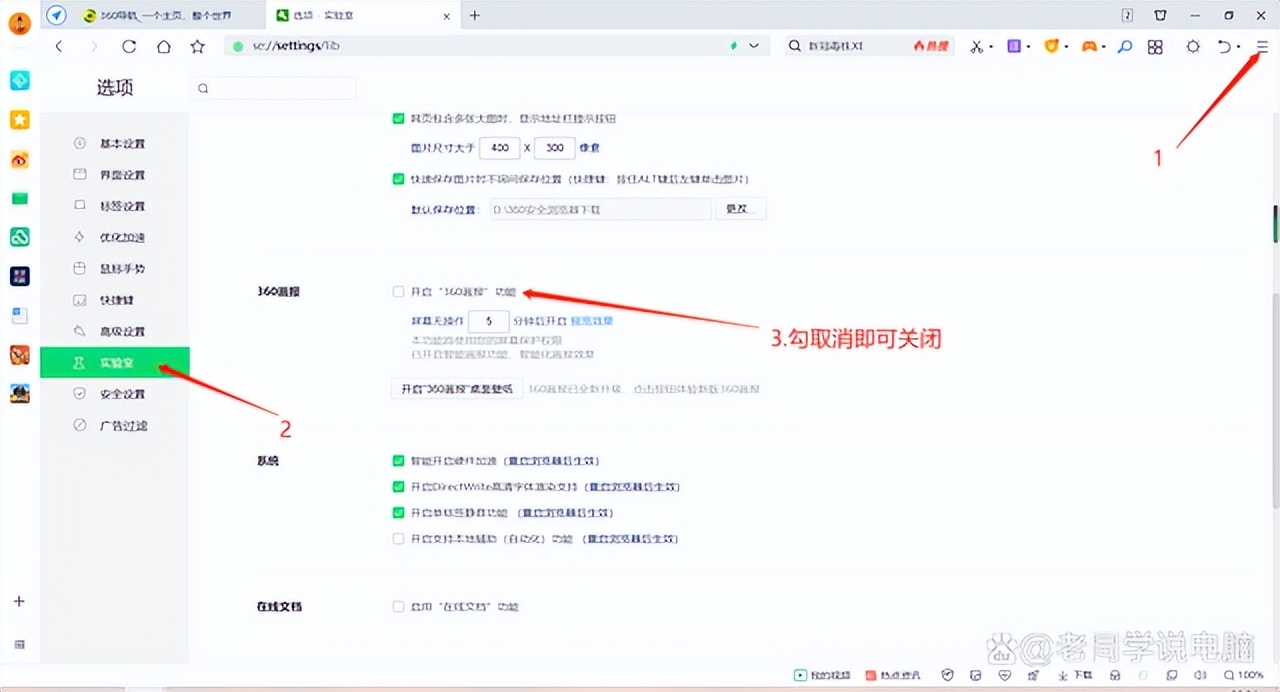
Task: Open the 标签设置 settings category
Action: pos(114,206)
